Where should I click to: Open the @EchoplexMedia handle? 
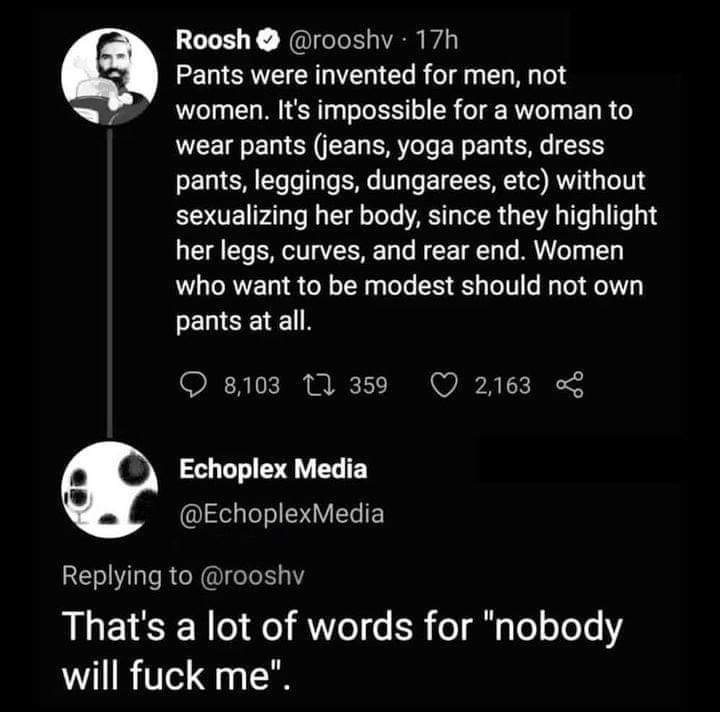tap(281, 514)
